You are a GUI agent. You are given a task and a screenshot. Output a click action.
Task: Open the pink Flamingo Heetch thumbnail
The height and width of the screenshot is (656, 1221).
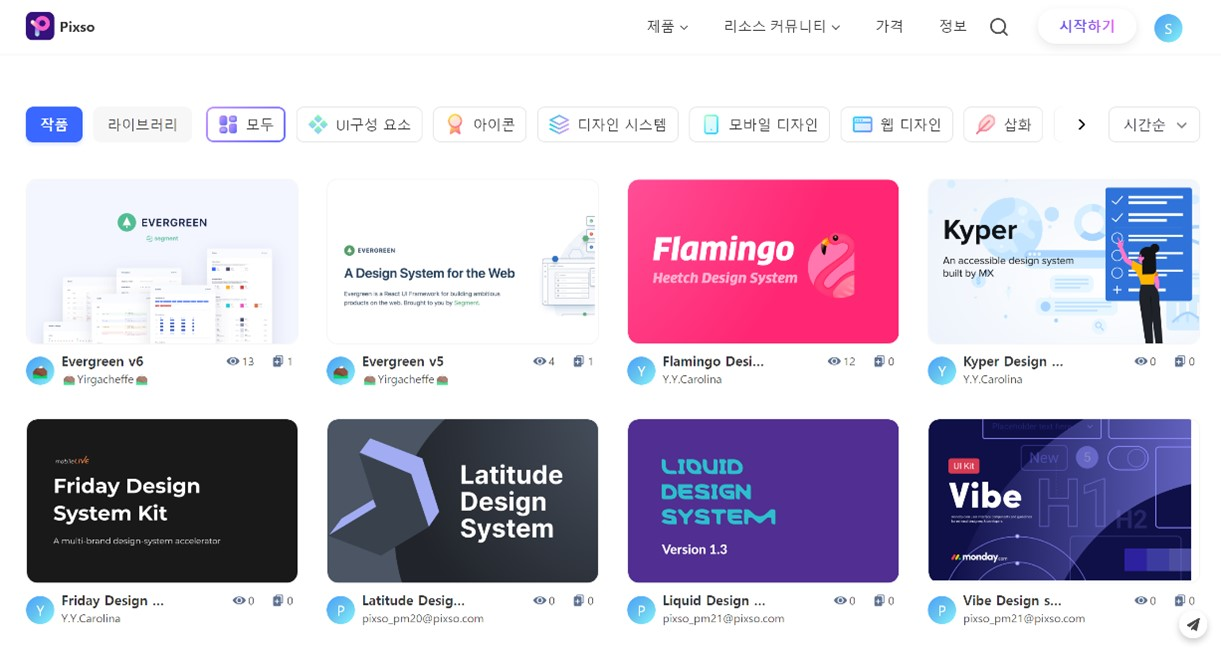(763, 261)
